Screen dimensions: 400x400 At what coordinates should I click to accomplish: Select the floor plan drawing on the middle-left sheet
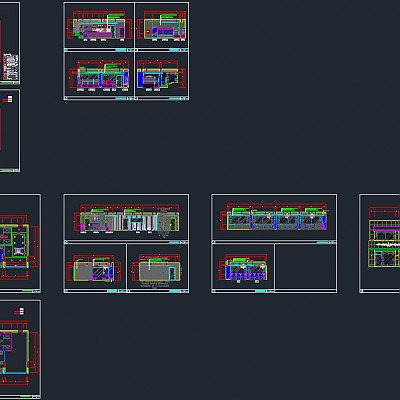pyautogui.click(x=17, y=247)
